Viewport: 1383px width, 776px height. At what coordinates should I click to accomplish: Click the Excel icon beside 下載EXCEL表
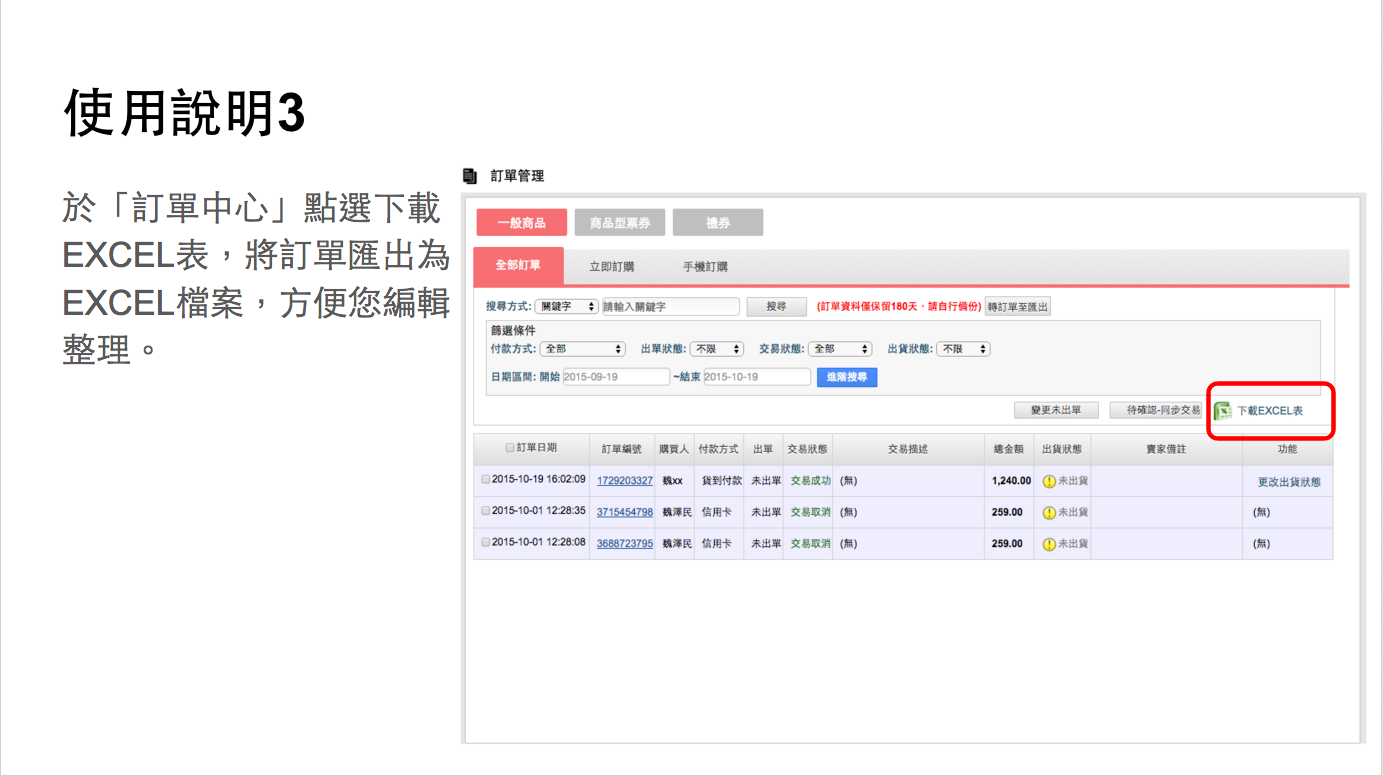pyautogui.click(x=1222, y=411)
